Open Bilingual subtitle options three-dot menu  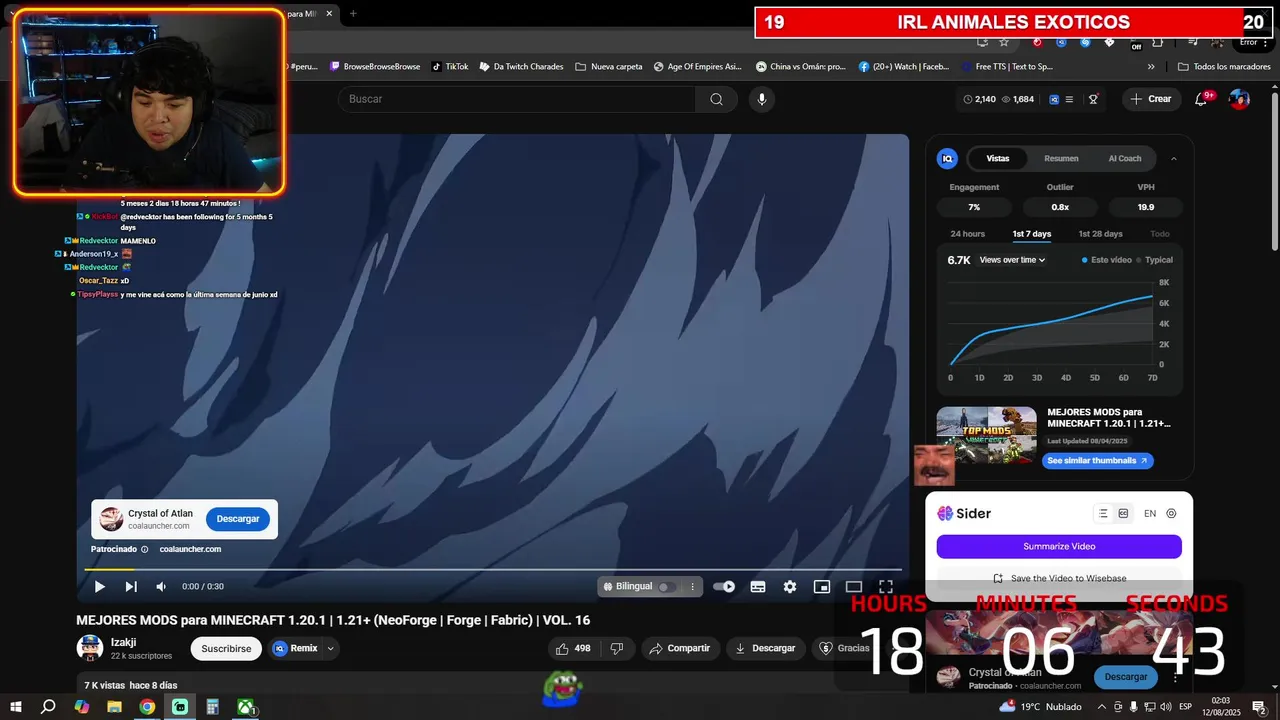click(692, 587)
